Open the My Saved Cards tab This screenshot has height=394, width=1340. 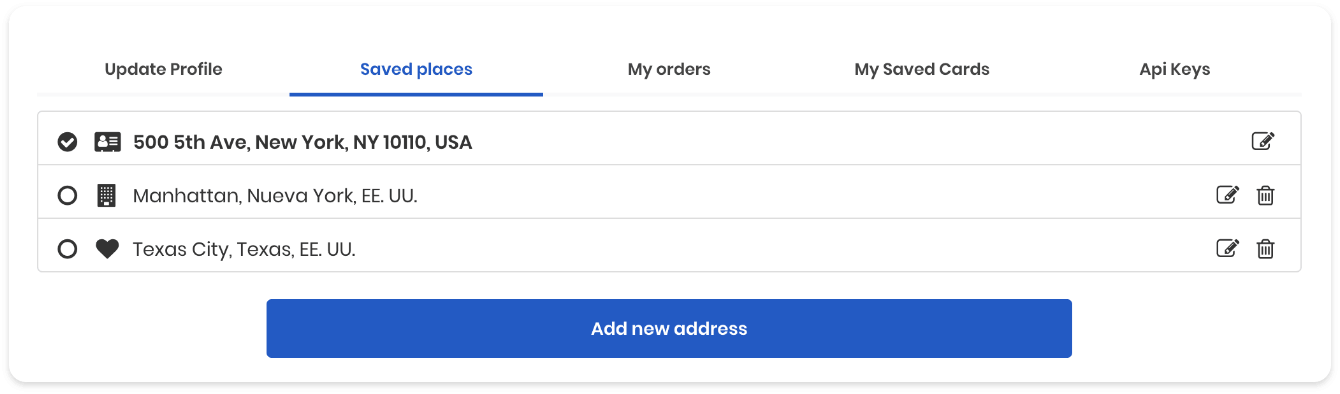[x=922, y=69]
